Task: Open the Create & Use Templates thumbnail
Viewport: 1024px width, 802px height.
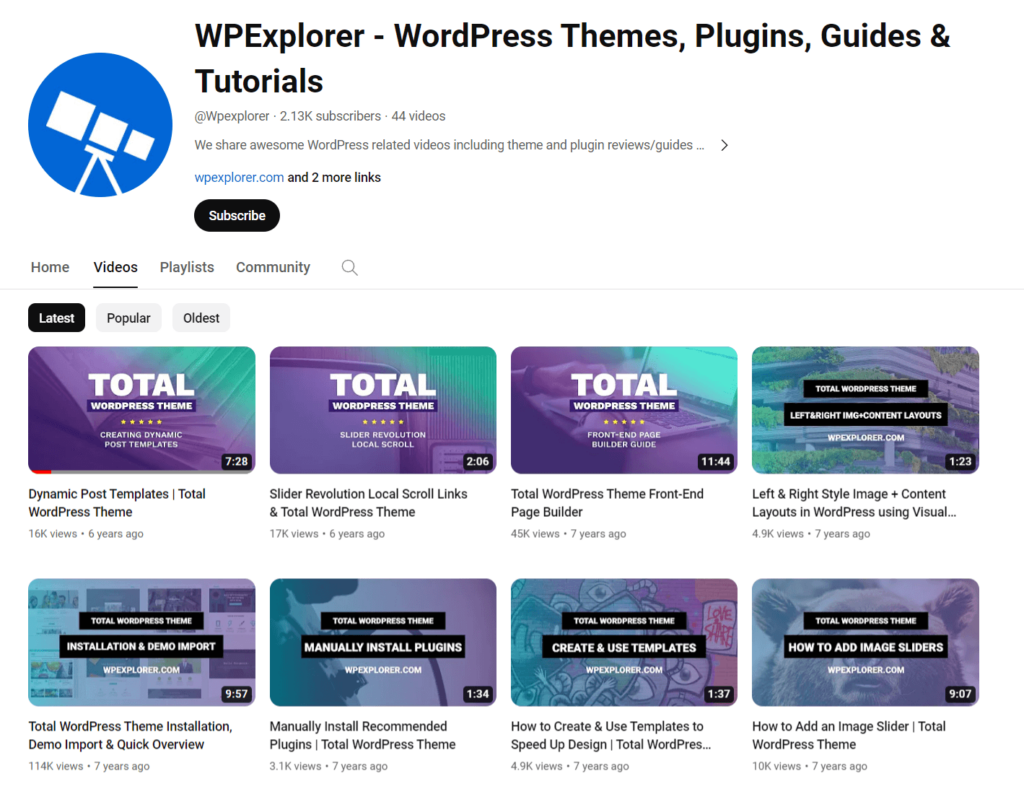Action: 624,642
